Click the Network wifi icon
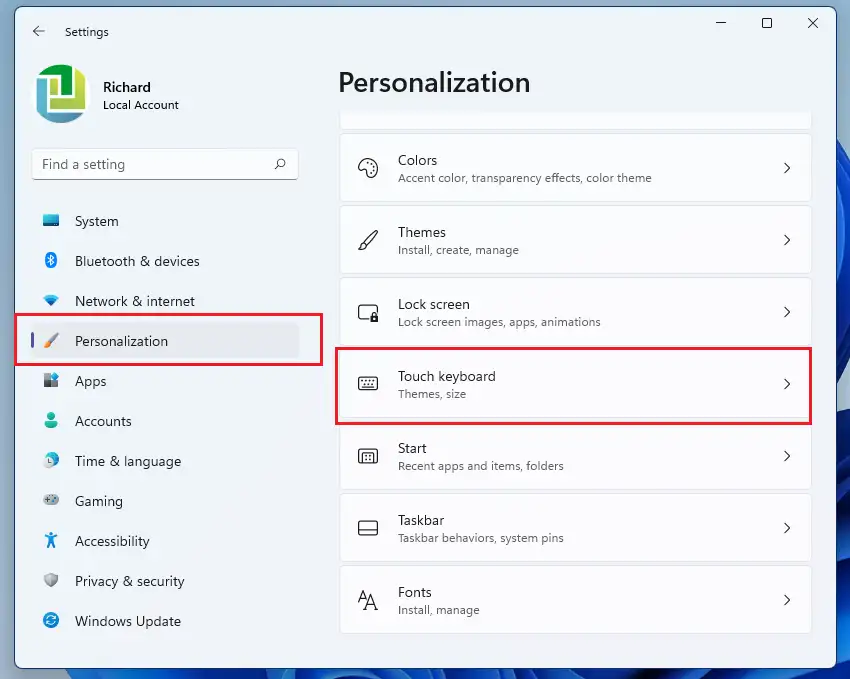The height and width of the screenshot is (679, 850). tap(51, 300)
